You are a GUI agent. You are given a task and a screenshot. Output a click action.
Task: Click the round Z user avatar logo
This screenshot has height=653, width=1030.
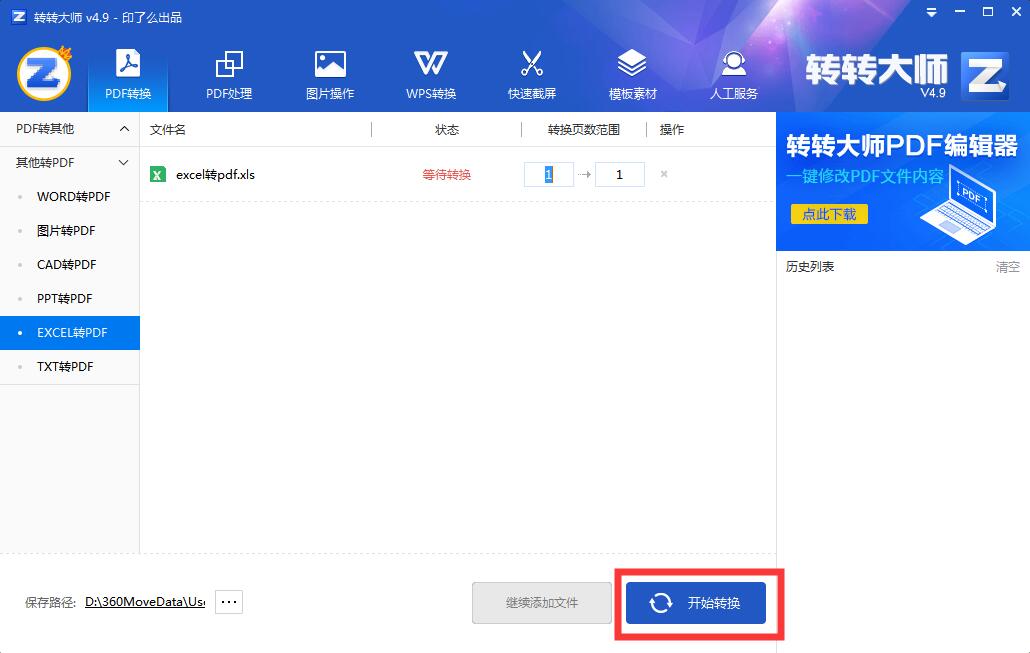coord(44,74)
